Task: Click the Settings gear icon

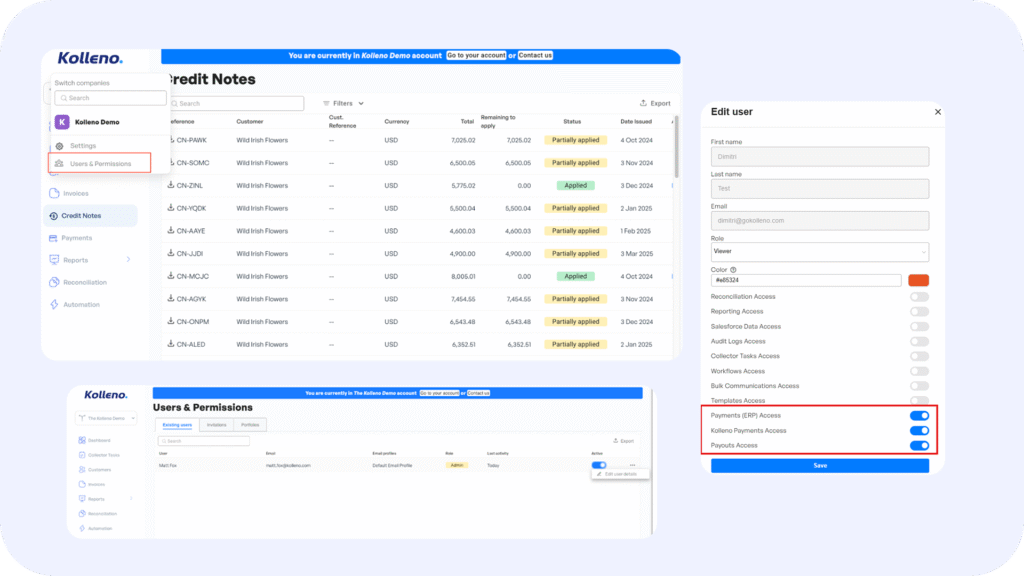Action: pyautogui.click(x=60, y=146)
